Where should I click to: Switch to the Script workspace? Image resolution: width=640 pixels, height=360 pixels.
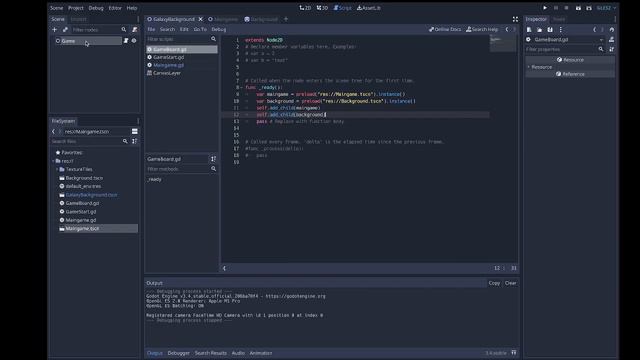click(x=342, y=8)
